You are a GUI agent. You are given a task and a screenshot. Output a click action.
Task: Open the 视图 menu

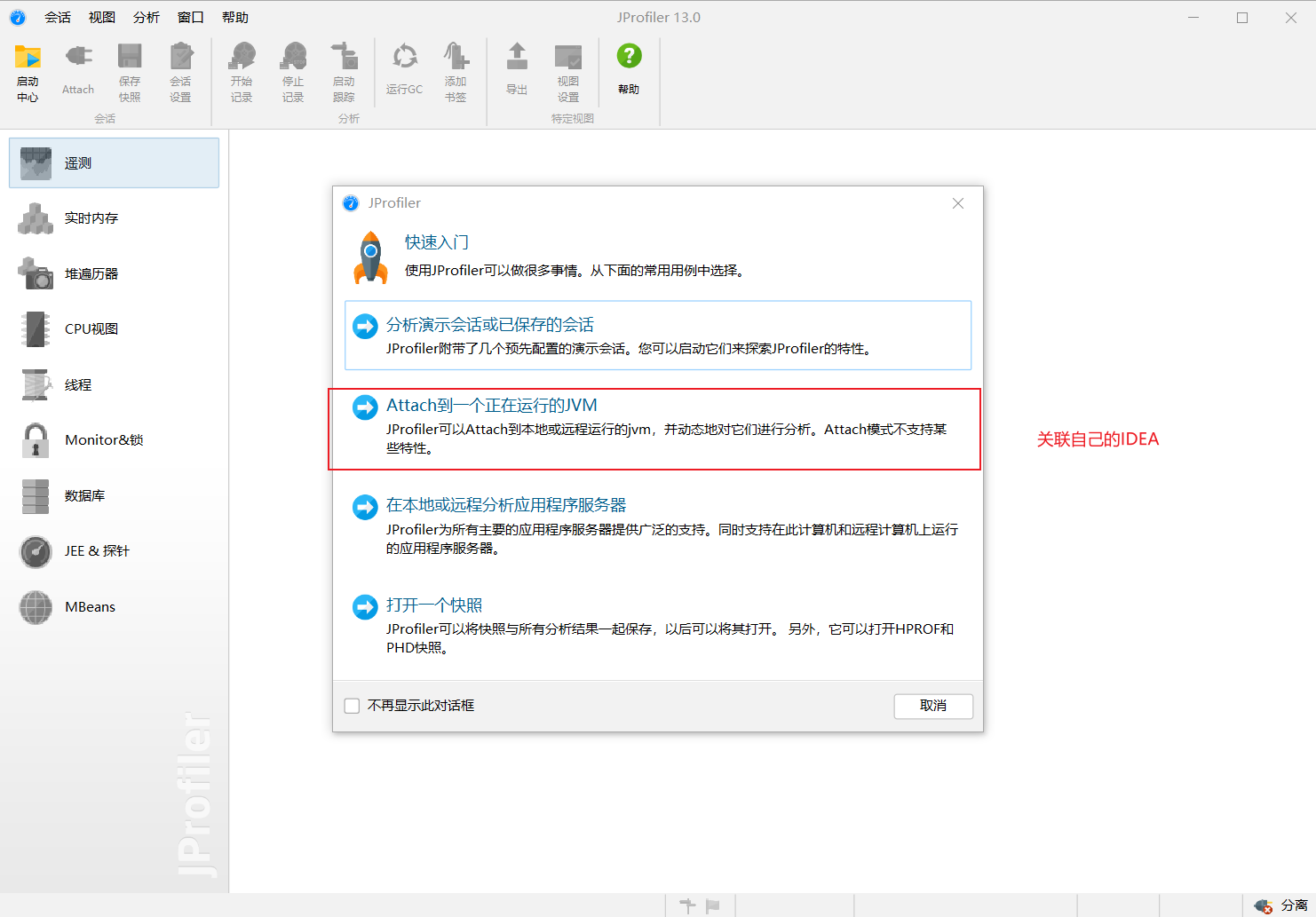pyautogui.click(x=102, y=17)
